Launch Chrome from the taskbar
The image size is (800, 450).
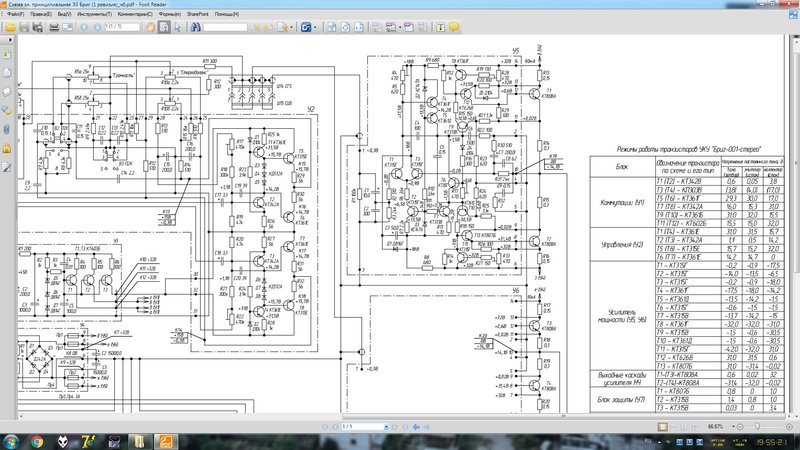tap(37, 442)
